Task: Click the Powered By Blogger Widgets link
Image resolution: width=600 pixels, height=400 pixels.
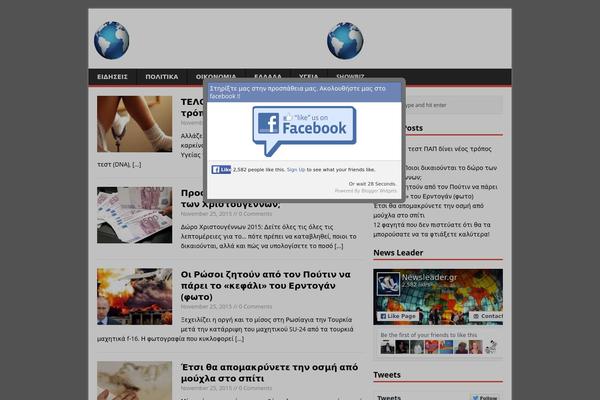Action: 365,191
